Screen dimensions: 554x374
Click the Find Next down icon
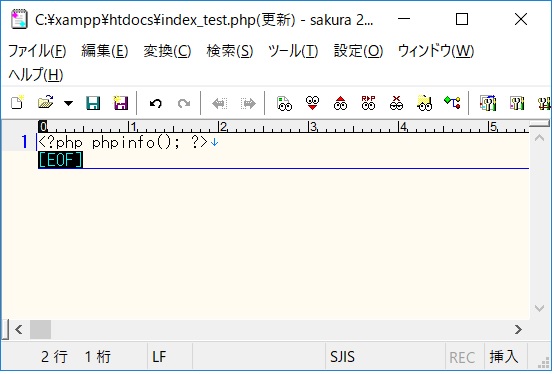(312, 103)
